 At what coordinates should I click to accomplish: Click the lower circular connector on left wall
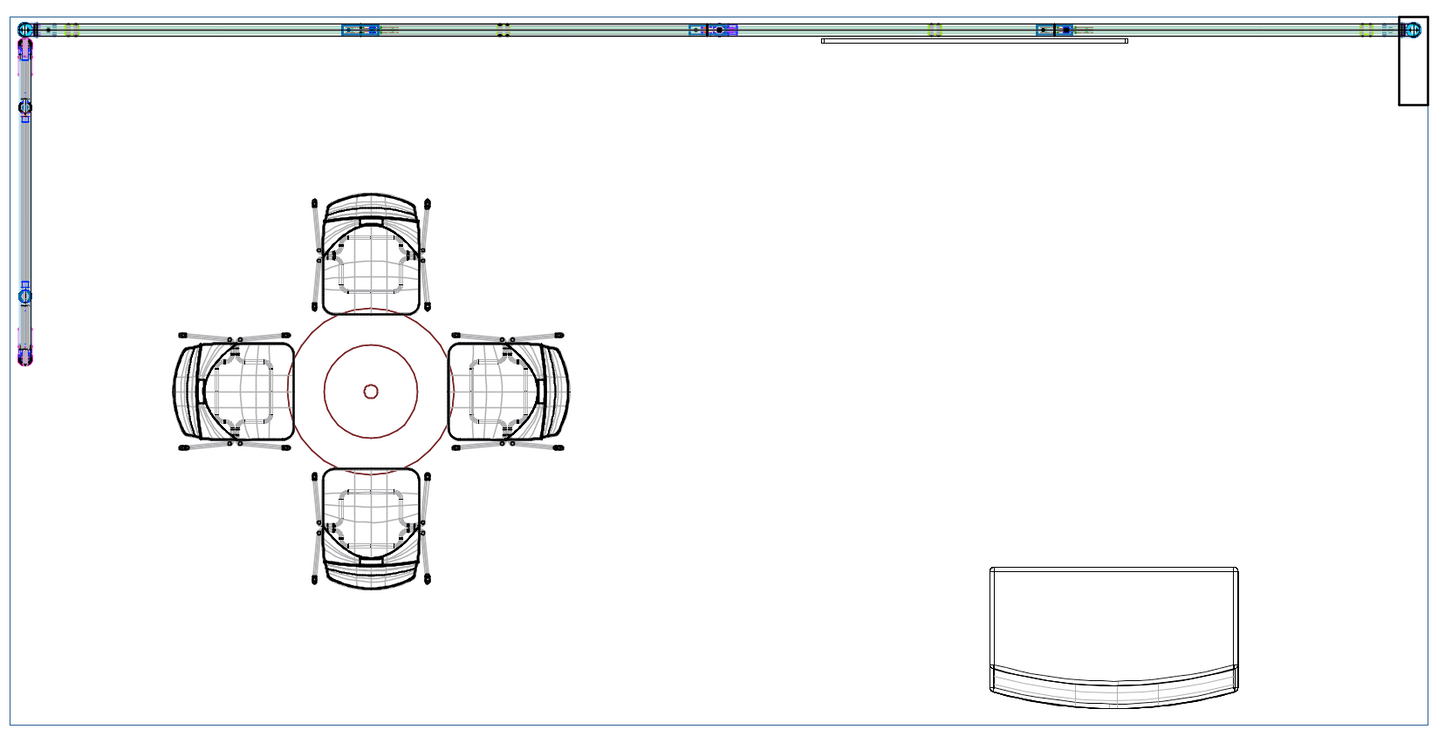[x=25, y=296]
